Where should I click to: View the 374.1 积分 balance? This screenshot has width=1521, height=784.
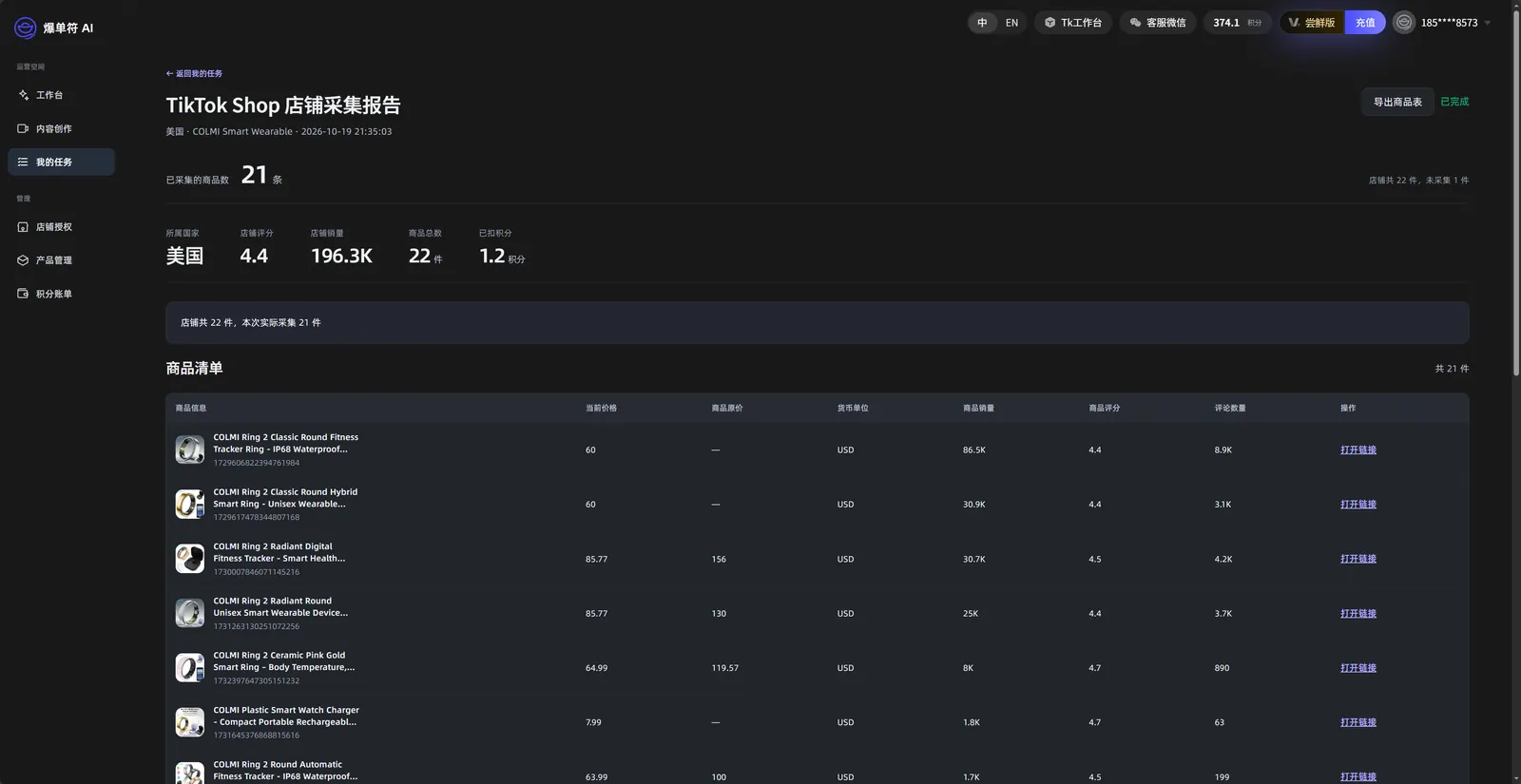(x=1238, y=23)
